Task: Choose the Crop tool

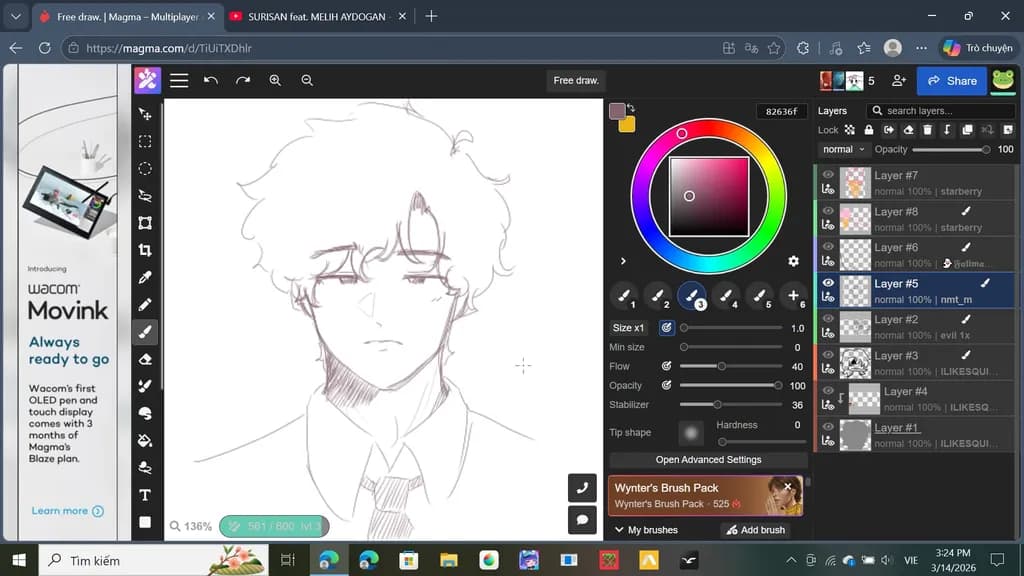Action: click(x=145, y=250)
